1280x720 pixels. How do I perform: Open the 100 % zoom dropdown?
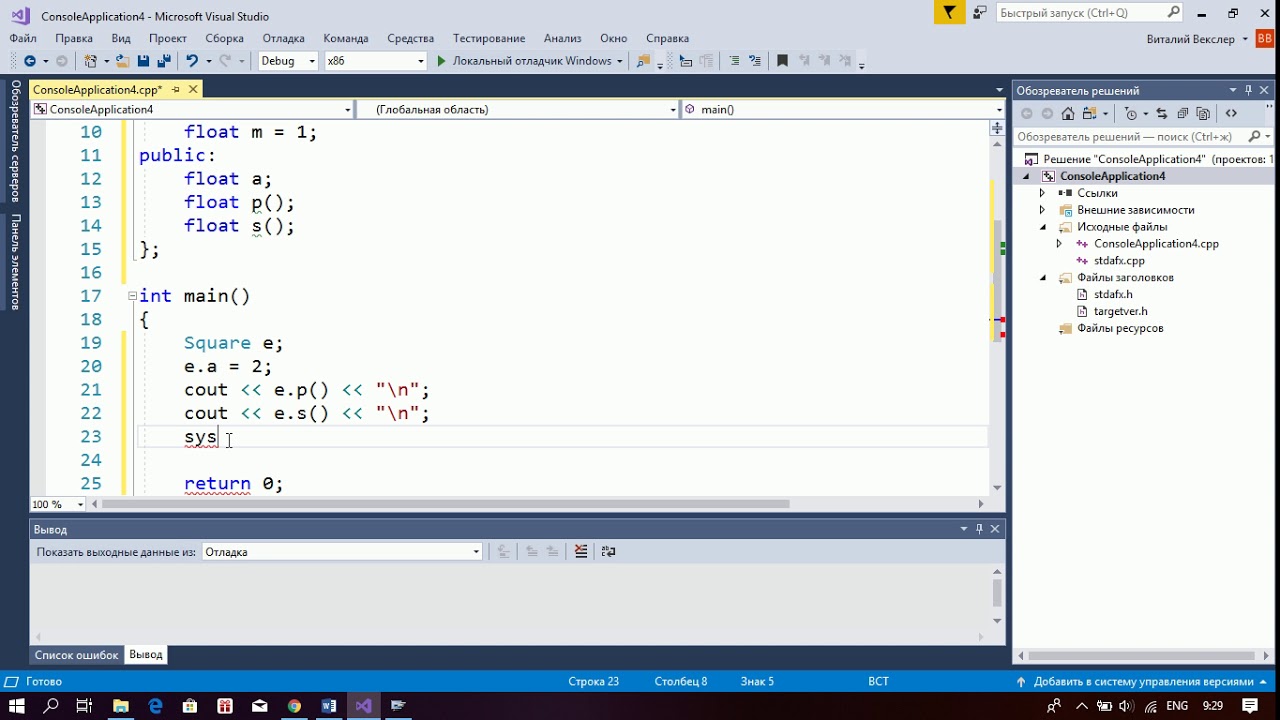[58, 504]
